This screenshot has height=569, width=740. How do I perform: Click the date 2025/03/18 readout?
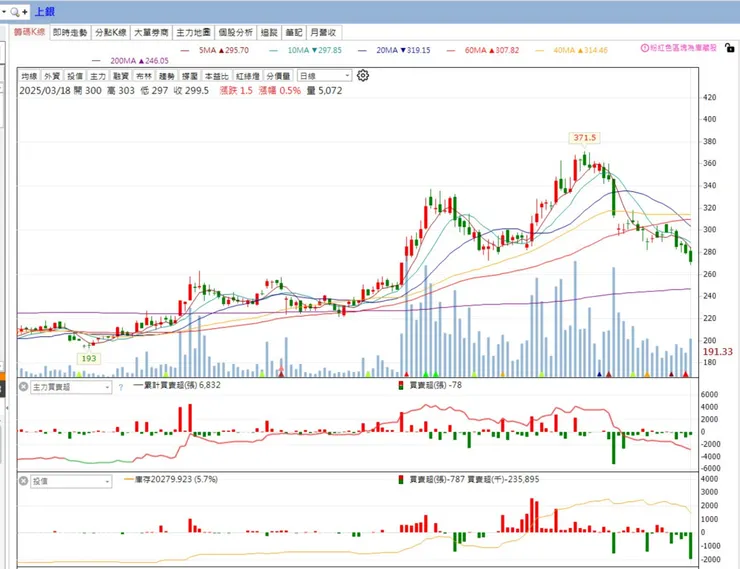pos(44,91)
